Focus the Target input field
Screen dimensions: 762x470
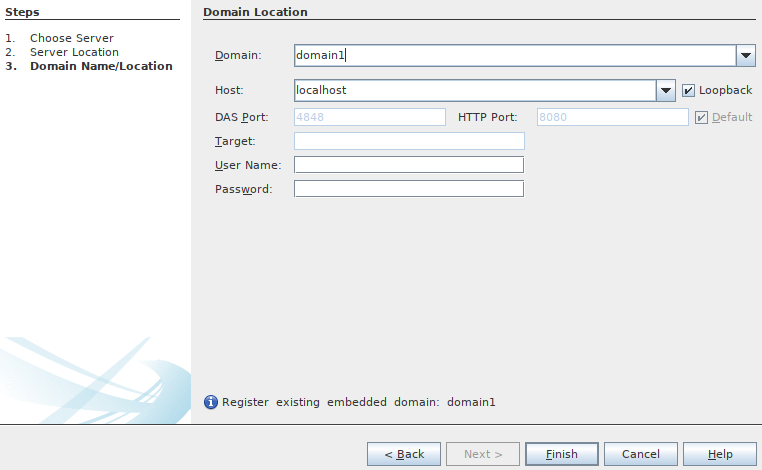pos(408,141)
